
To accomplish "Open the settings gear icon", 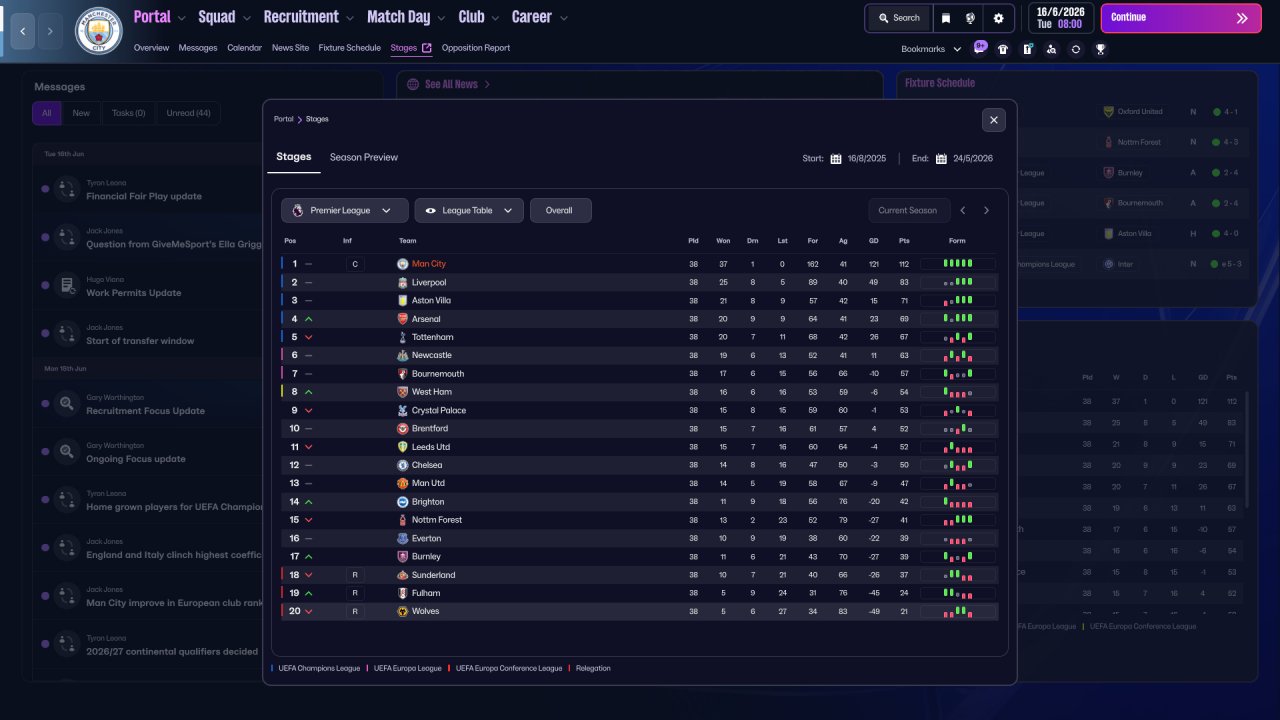I will (998, 18).
